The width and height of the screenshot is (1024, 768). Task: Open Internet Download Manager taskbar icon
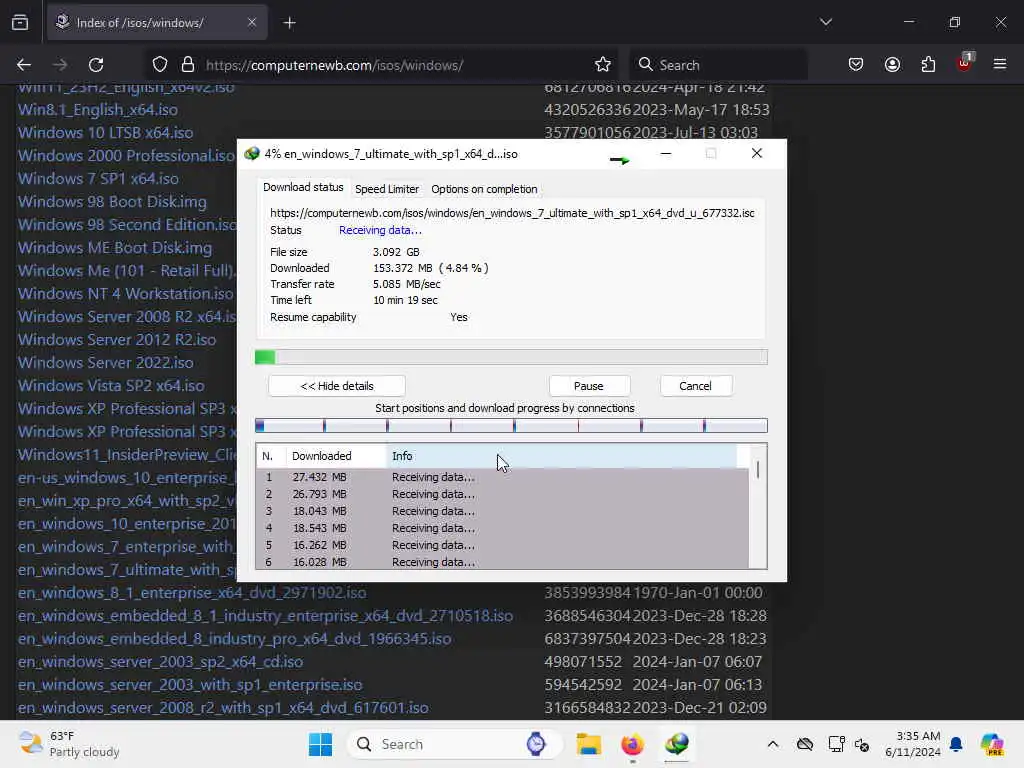coord(677,744)
